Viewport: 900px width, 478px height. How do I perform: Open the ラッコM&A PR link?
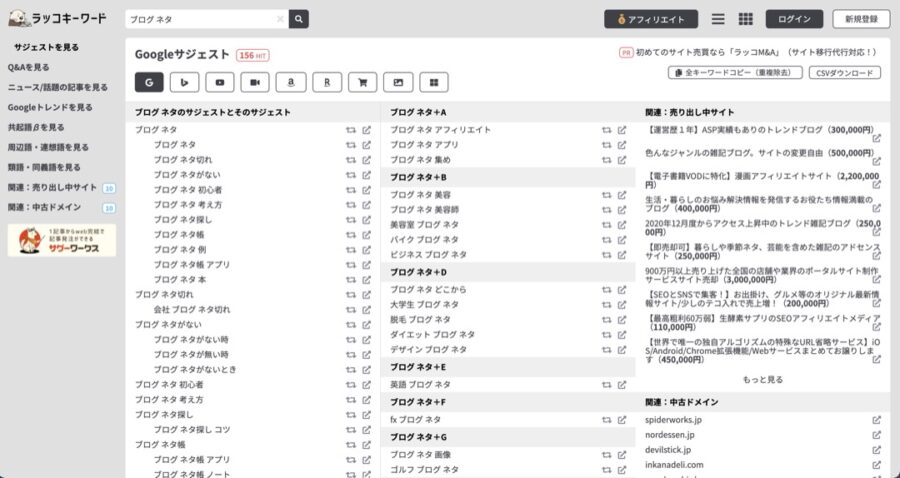coord(756,52)
